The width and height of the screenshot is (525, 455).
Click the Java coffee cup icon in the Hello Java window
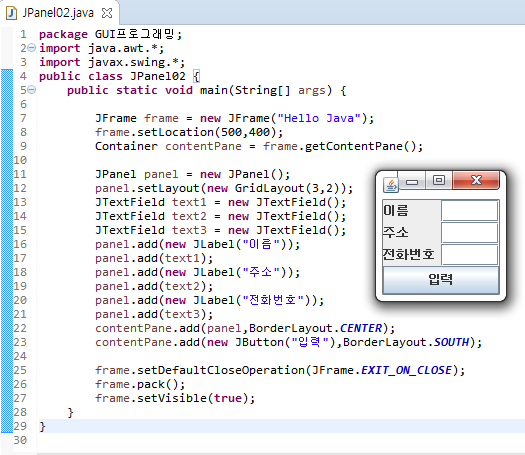(x=391, y=185)
